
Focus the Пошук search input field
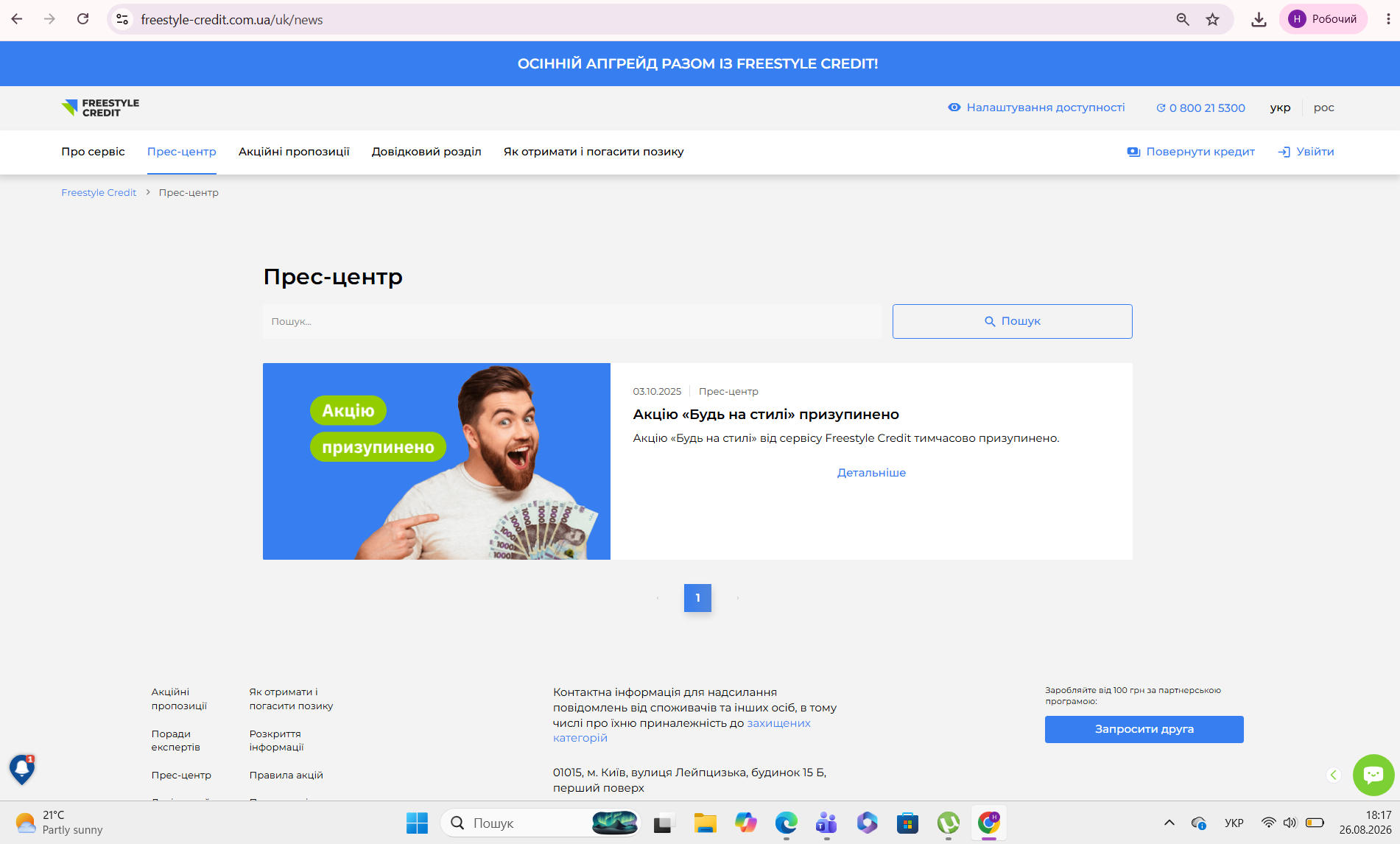click(572, 322)
